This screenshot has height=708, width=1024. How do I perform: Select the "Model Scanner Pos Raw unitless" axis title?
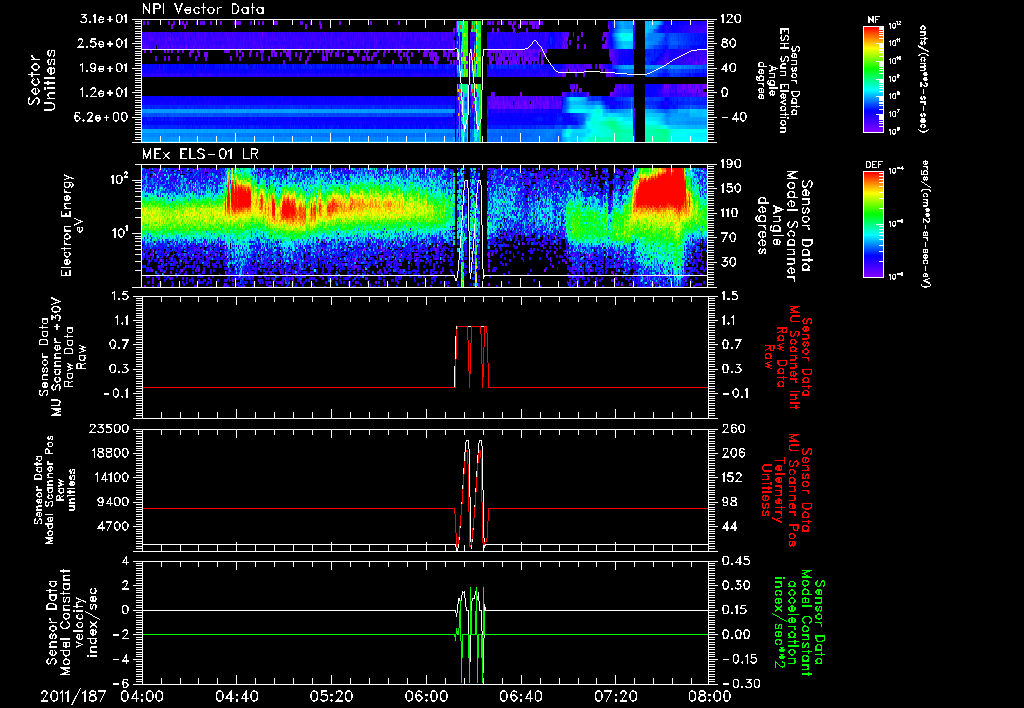coord(55,490)
